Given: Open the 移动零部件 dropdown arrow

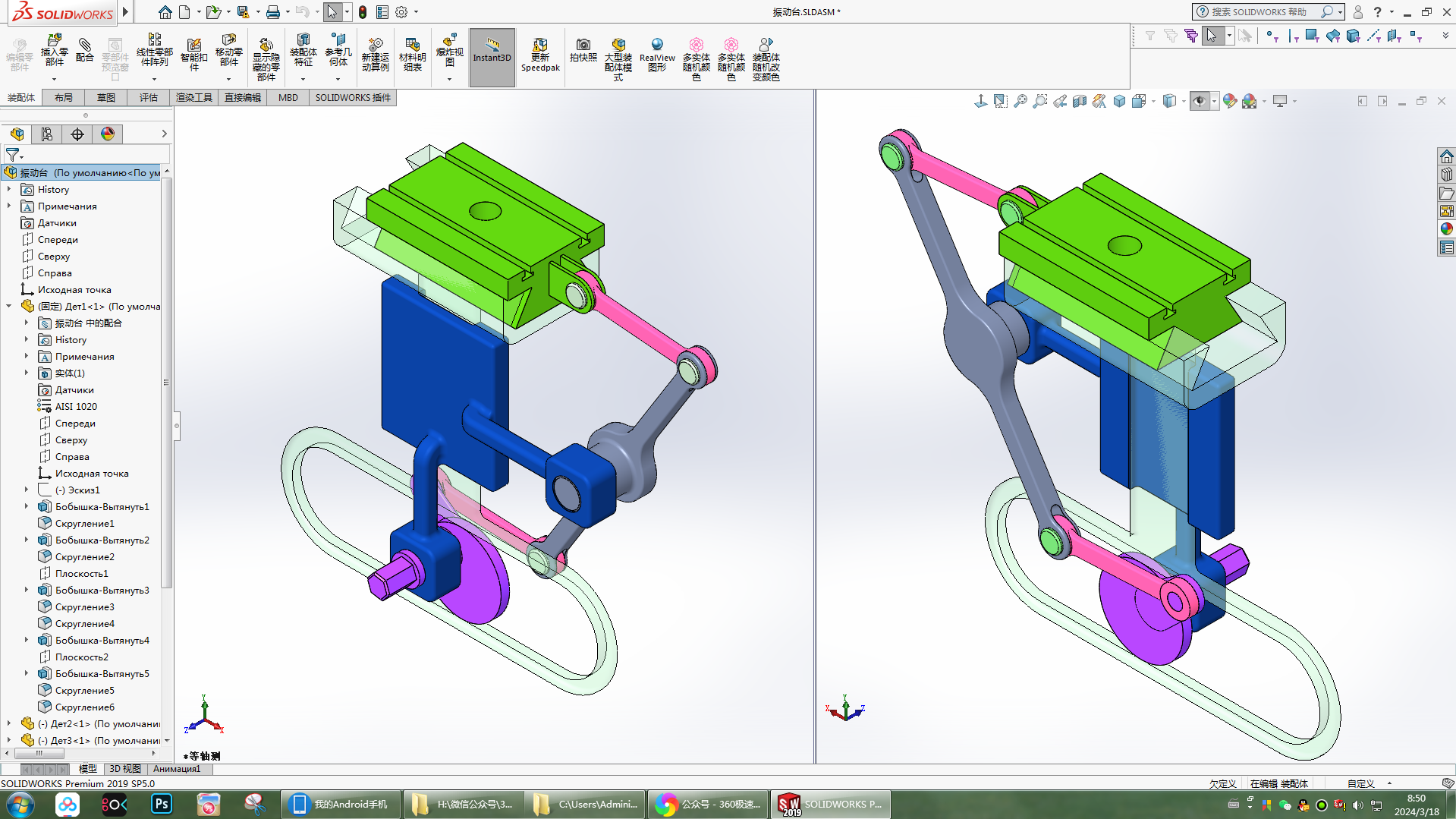Looking at the screenshot, I should [228, 79].
